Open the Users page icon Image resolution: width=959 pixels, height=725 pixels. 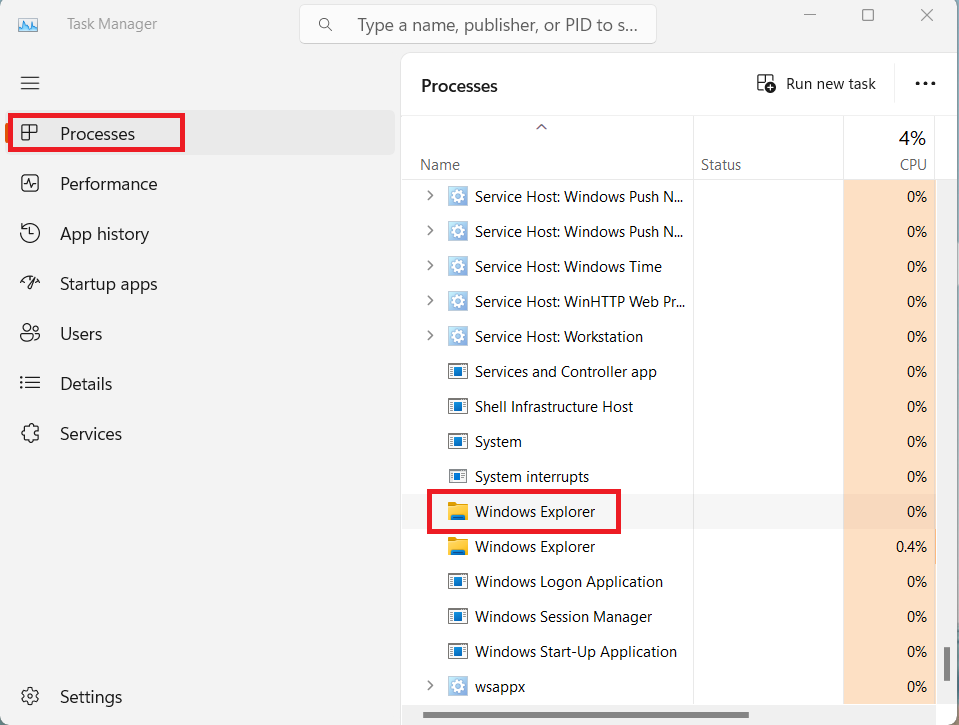[x=30, y=334]
